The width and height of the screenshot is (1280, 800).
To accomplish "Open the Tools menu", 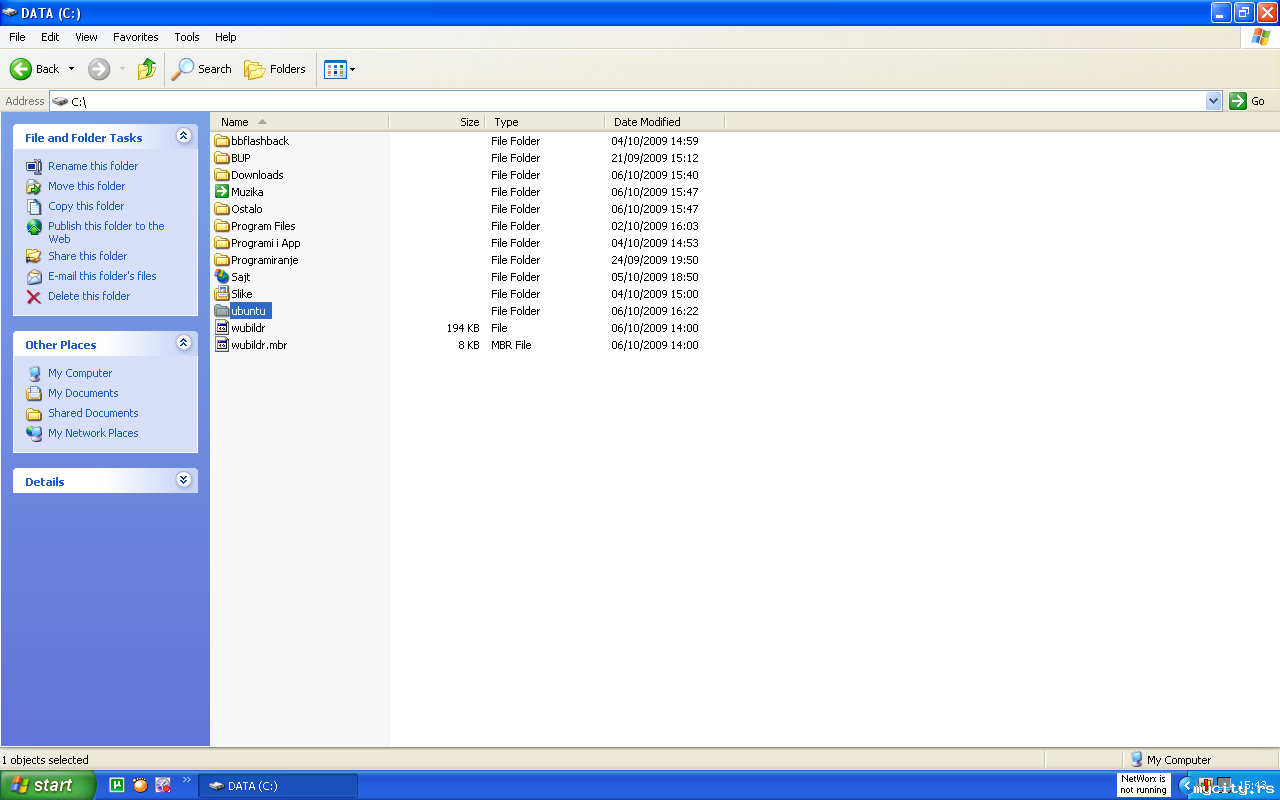I will pyautogui.click(x=187, y=37).
